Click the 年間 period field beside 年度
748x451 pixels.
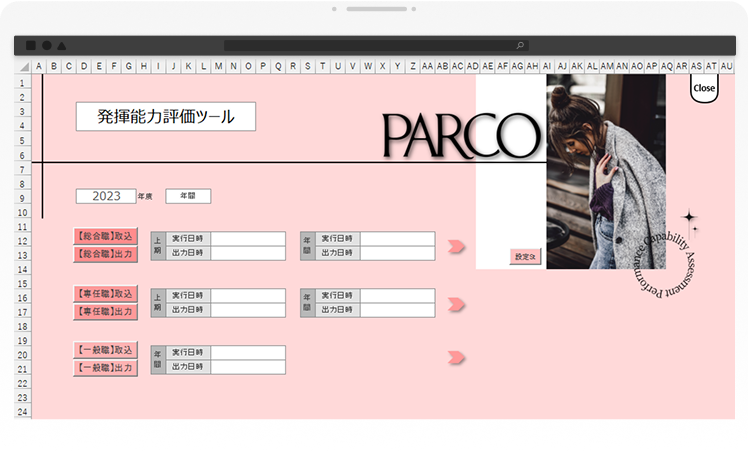(x=188, y=196)
